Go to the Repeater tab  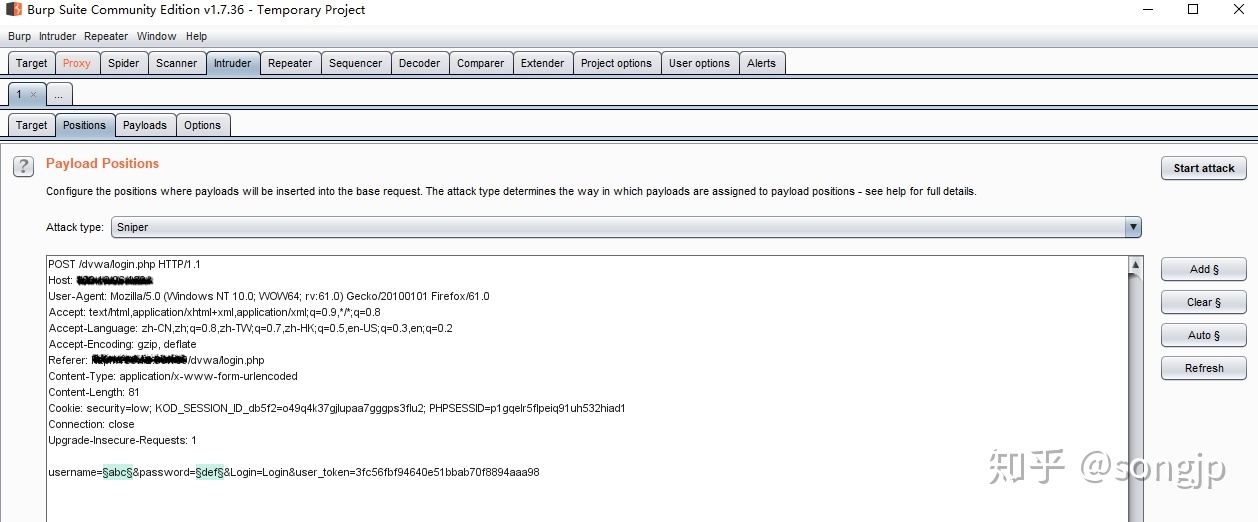point(290,63)
